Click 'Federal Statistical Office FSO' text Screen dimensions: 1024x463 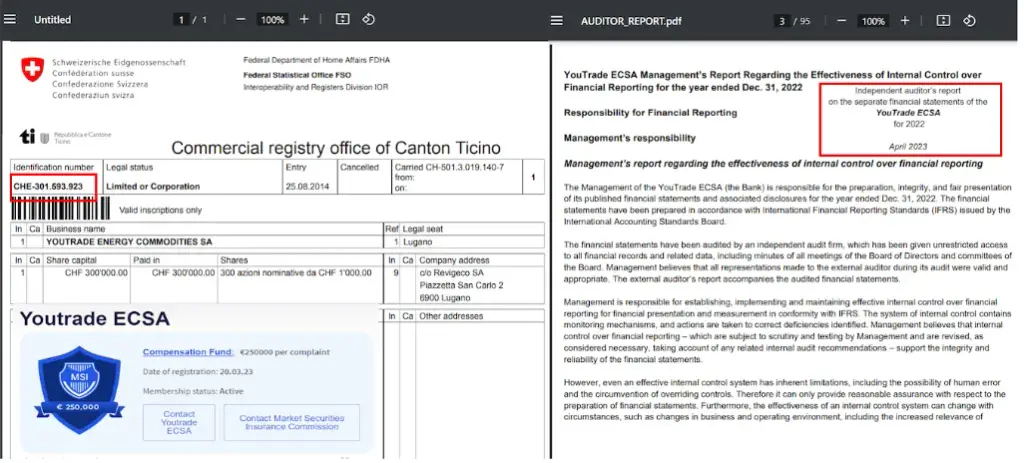[297, 75]
